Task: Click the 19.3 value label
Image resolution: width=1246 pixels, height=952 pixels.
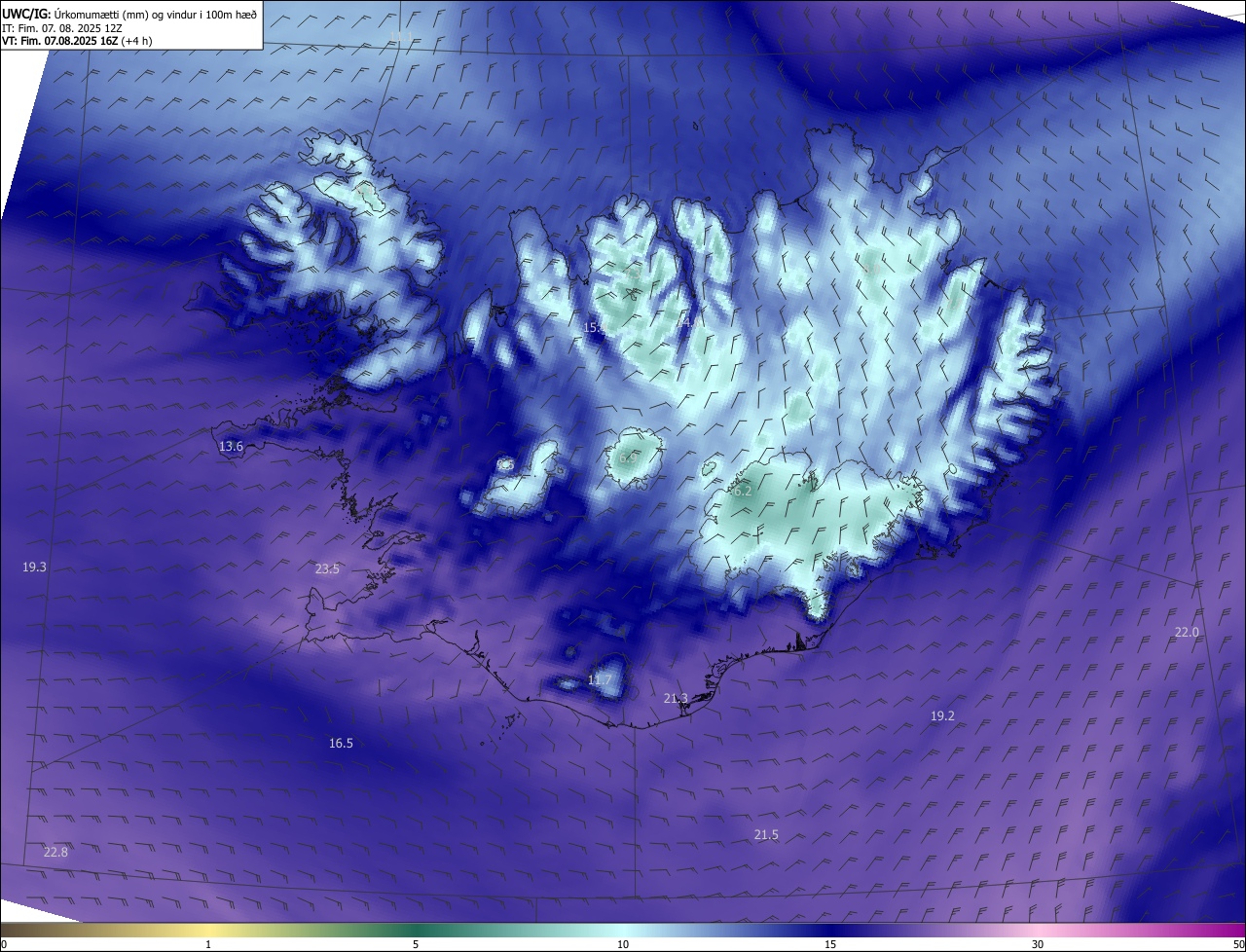Action: [x=34, y=567]
